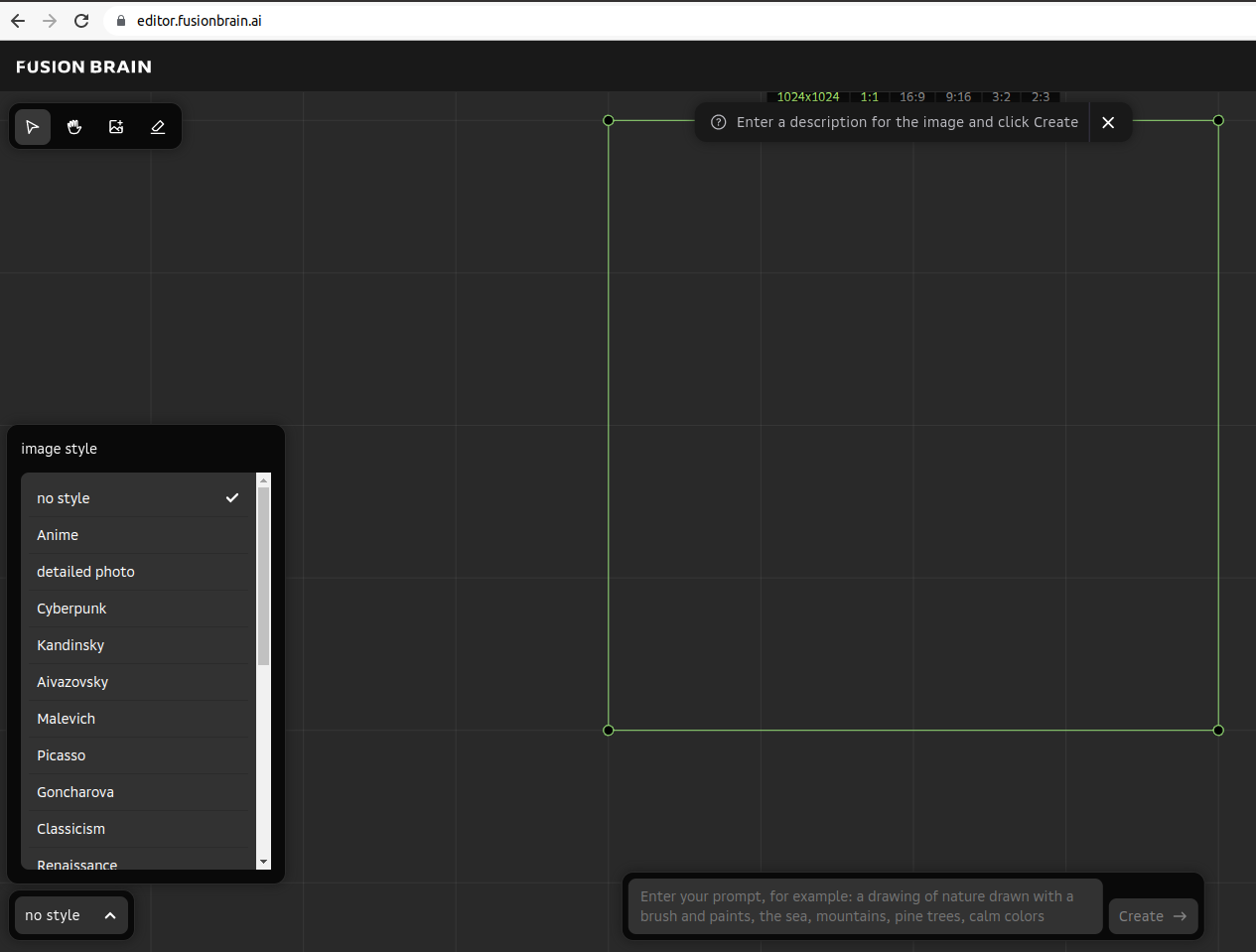Click the style list scrollbar thumb
Image resolution: width=1256 pixels, height=952 pixels.
click(263, 576)
